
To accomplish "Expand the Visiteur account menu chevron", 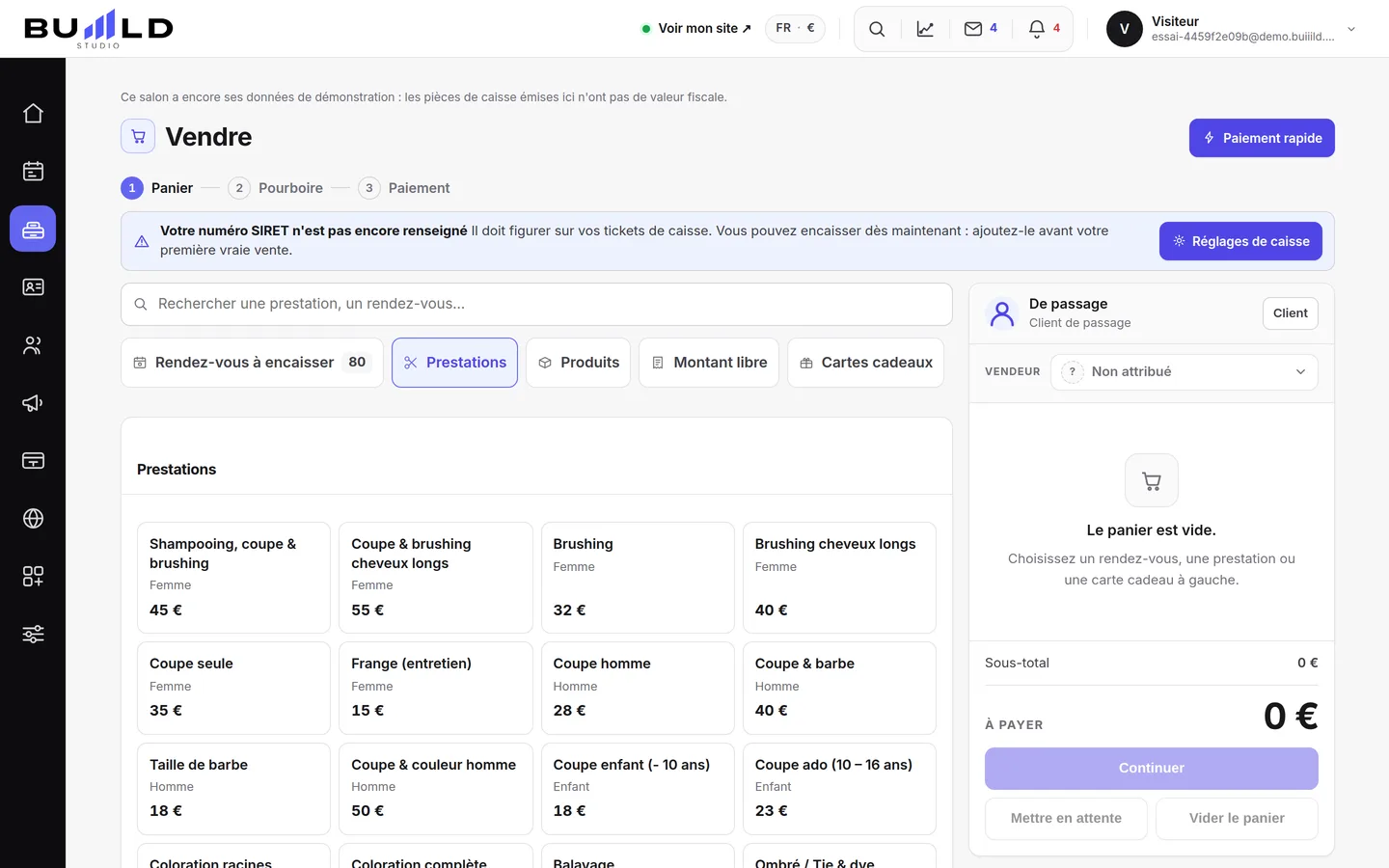I will pos(1351,29).
